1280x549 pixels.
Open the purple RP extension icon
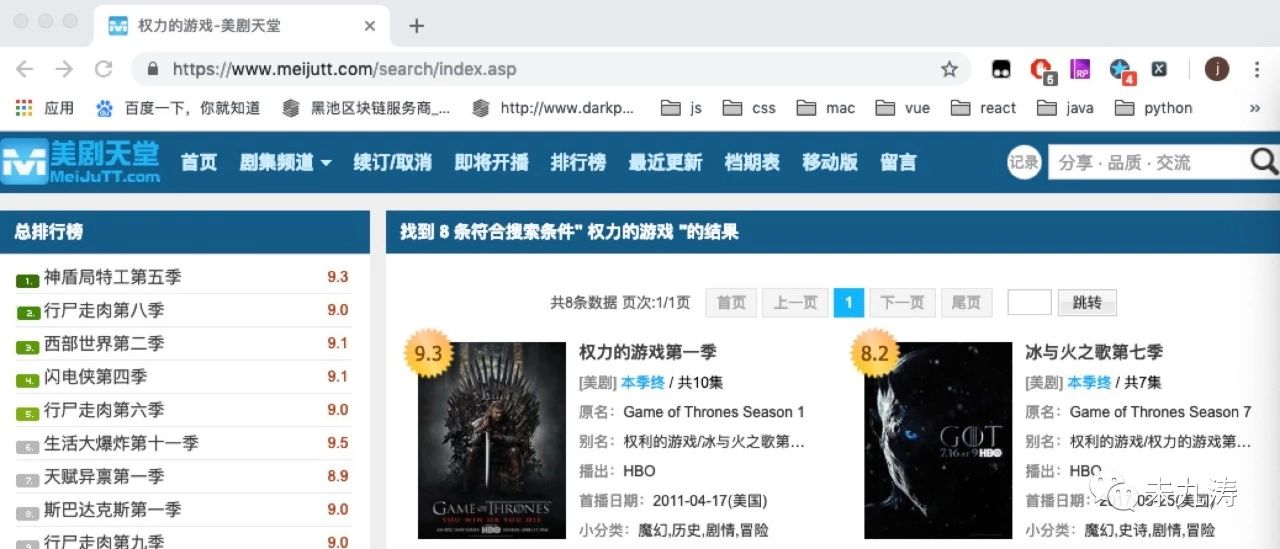pos(1080,69)
